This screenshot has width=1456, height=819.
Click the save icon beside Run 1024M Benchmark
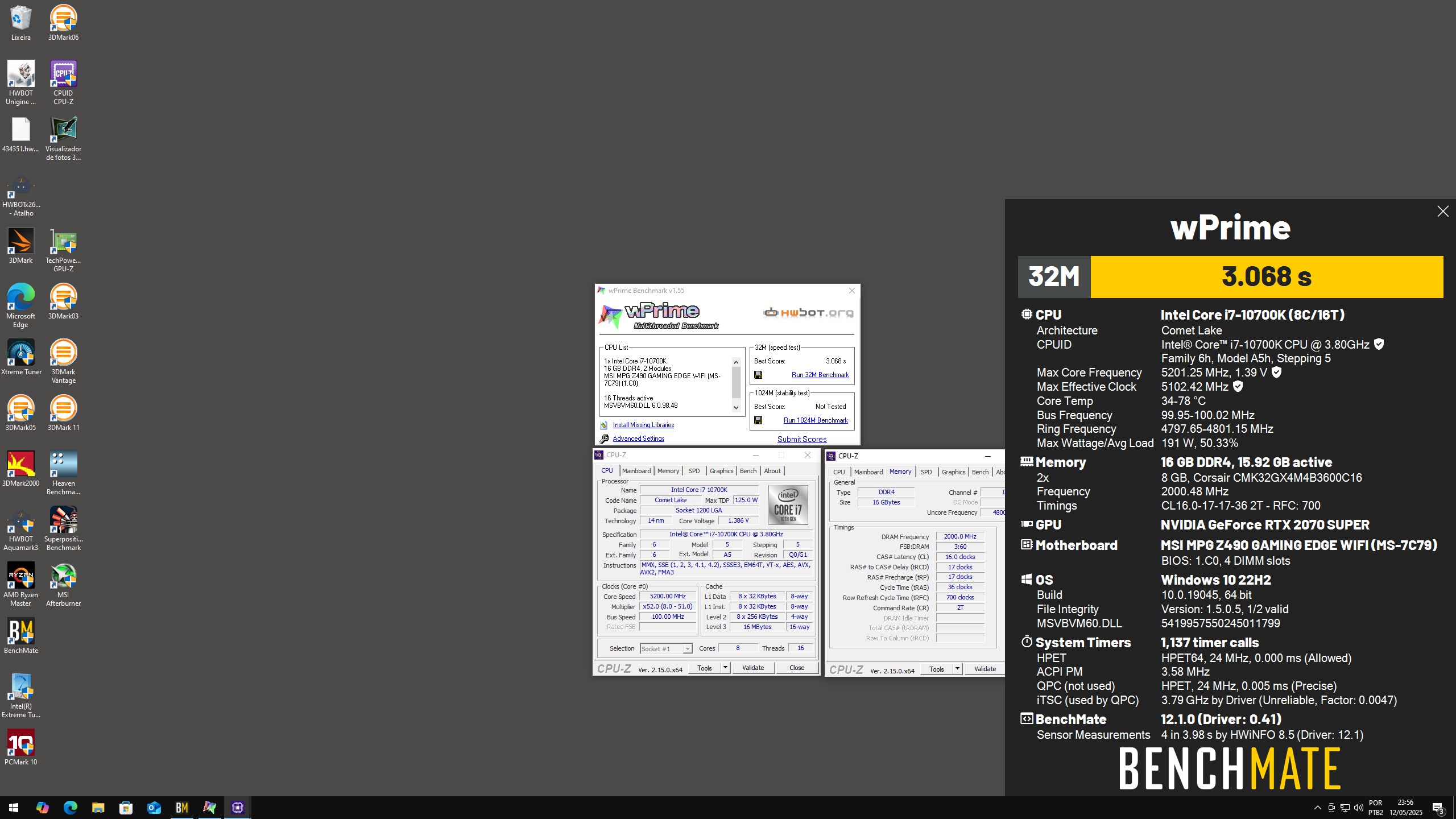[x=758, y=420]
